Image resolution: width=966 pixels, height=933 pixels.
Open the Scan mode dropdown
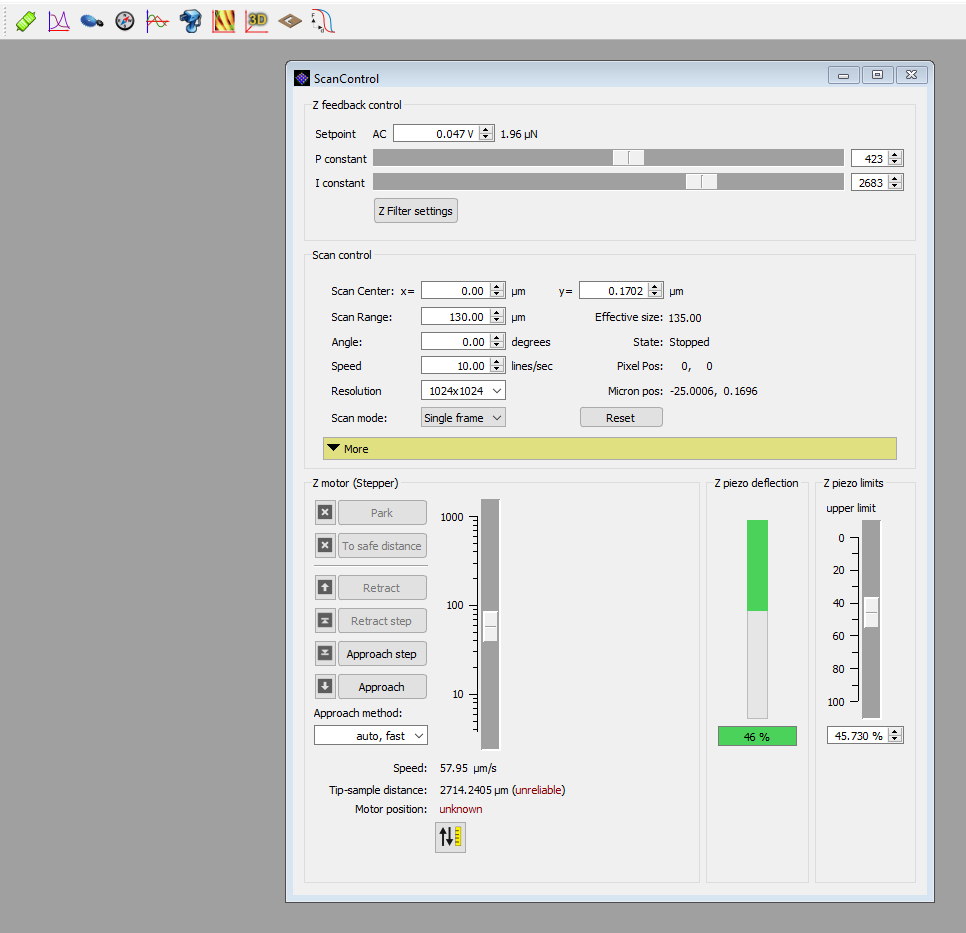point(463,418)
